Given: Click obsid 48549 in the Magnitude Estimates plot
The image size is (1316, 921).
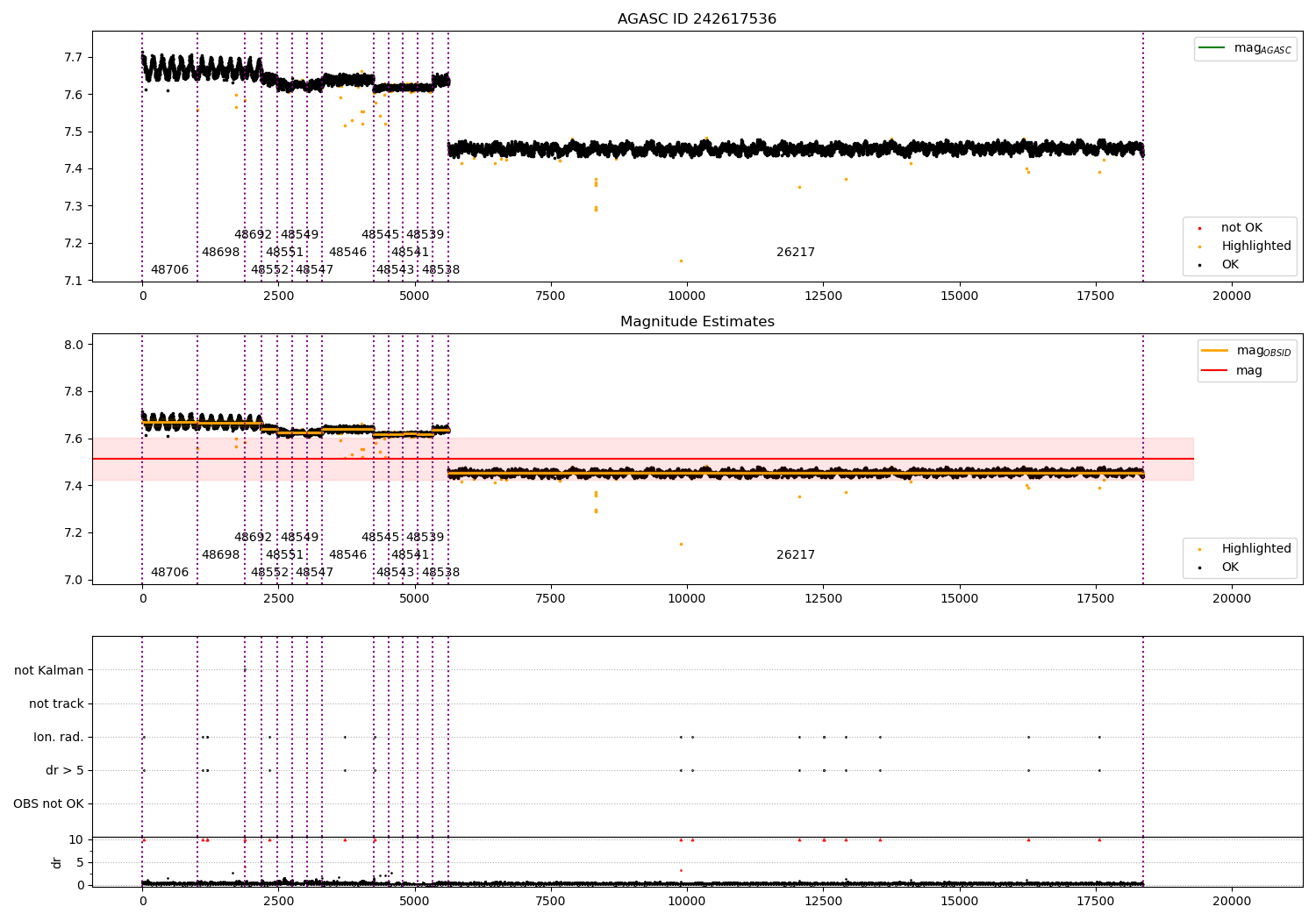Looking at the screenshot, I should point(299,538).
